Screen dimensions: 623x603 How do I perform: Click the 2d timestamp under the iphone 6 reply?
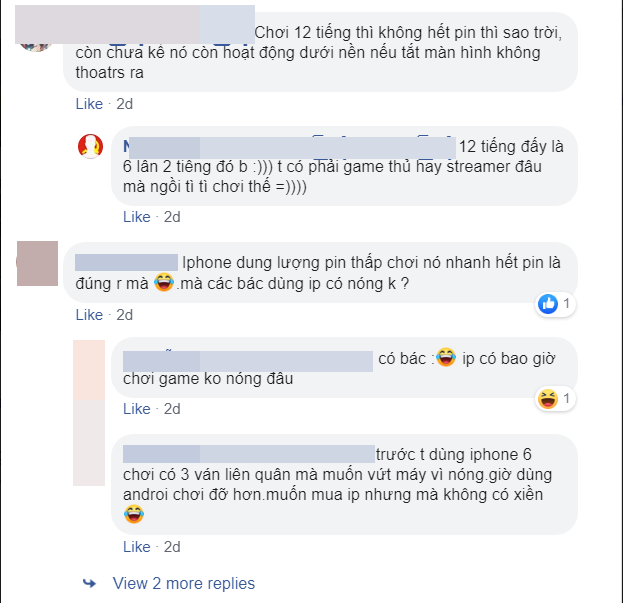pos(172,547)
